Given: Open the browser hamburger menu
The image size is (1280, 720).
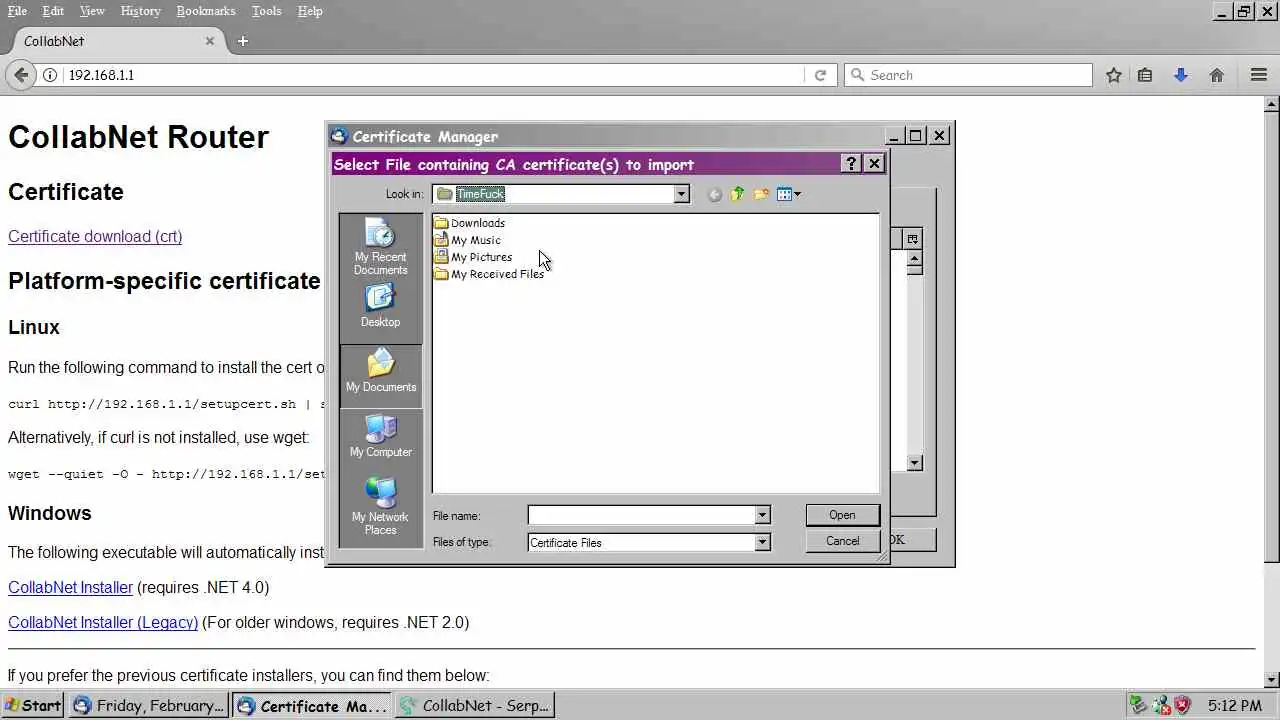Looking at the screenshot, I should 1259,75.
